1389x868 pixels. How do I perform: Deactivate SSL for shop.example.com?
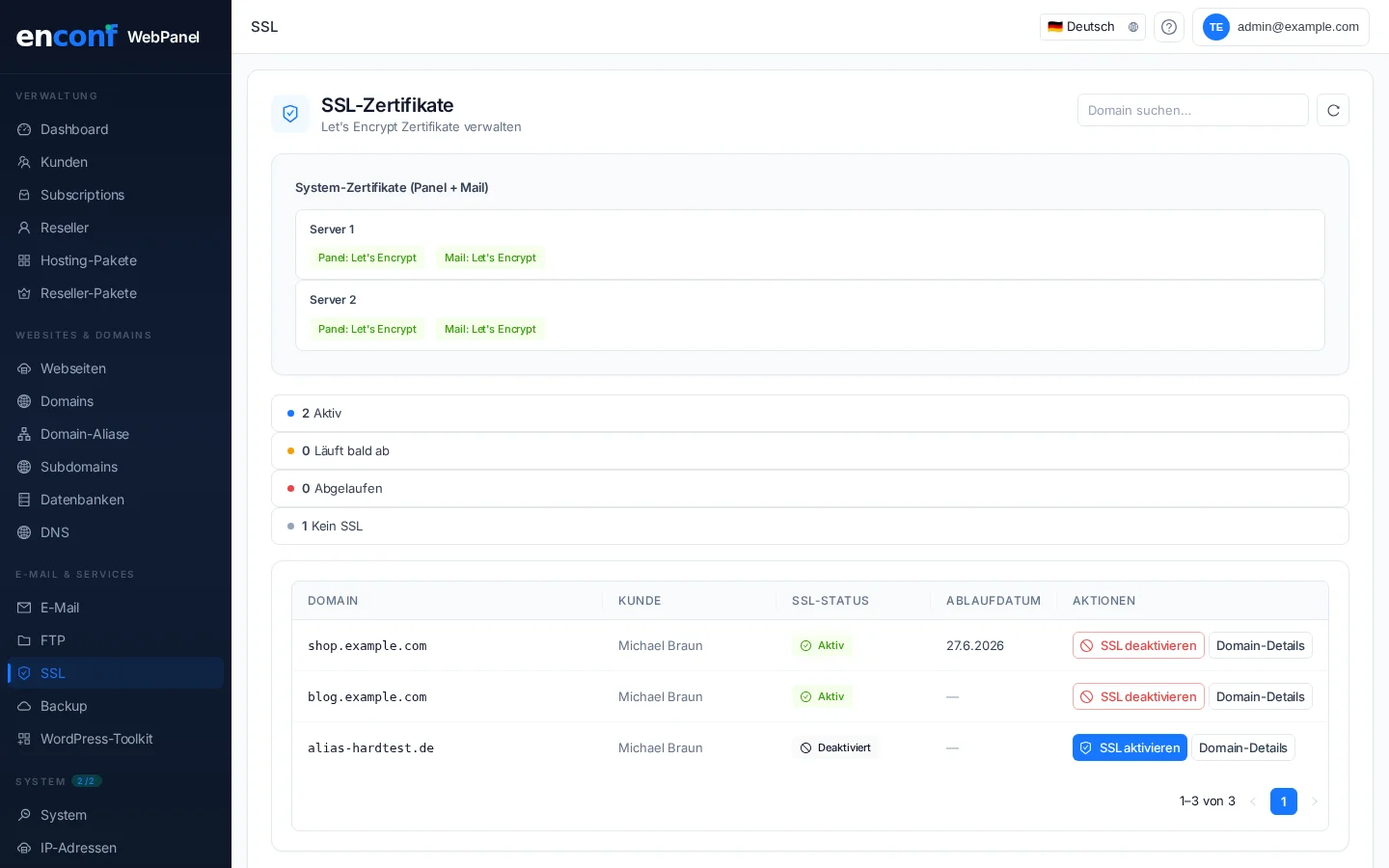(x=1138, y=645)
